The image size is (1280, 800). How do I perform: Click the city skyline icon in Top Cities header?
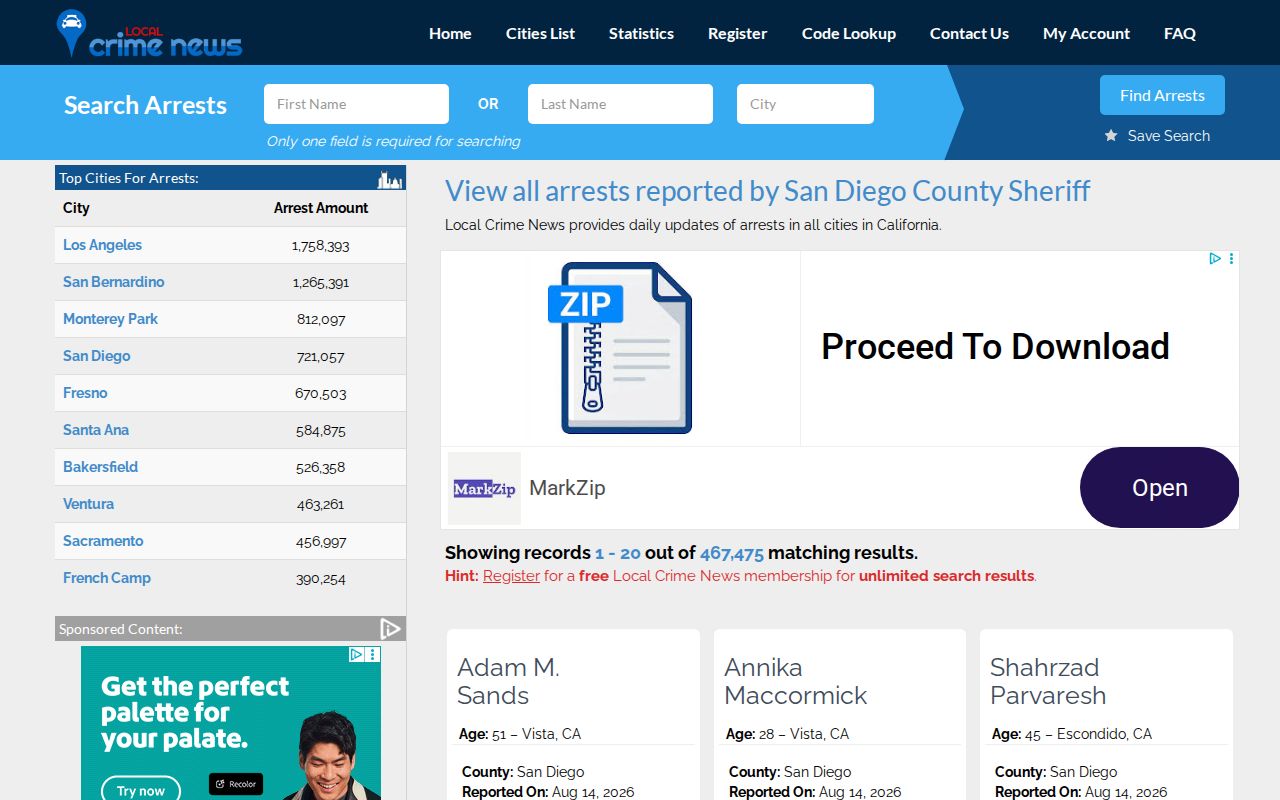pyautogui.click(x=389, y=179)
